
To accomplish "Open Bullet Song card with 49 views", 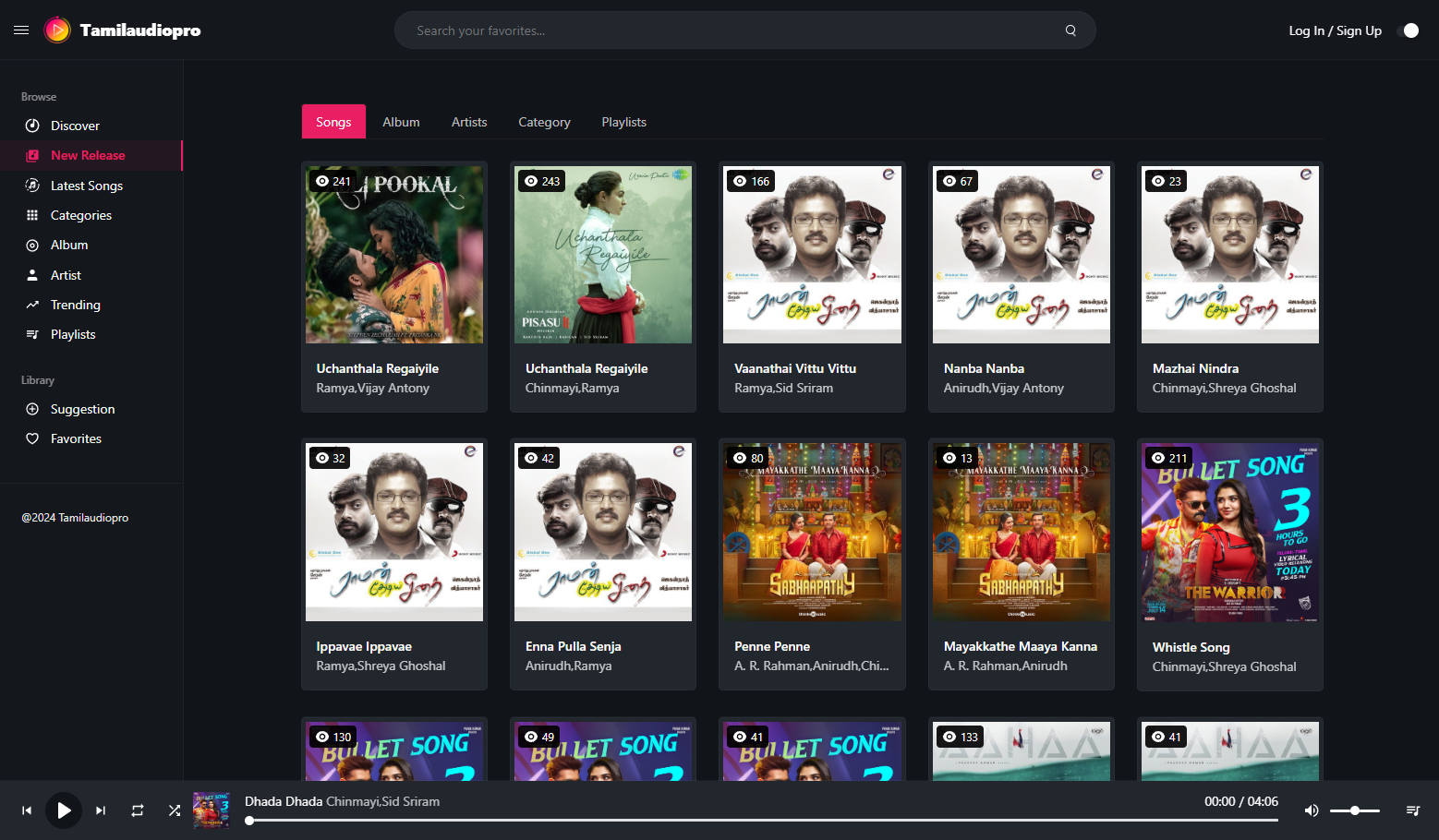I will (603, 750).
